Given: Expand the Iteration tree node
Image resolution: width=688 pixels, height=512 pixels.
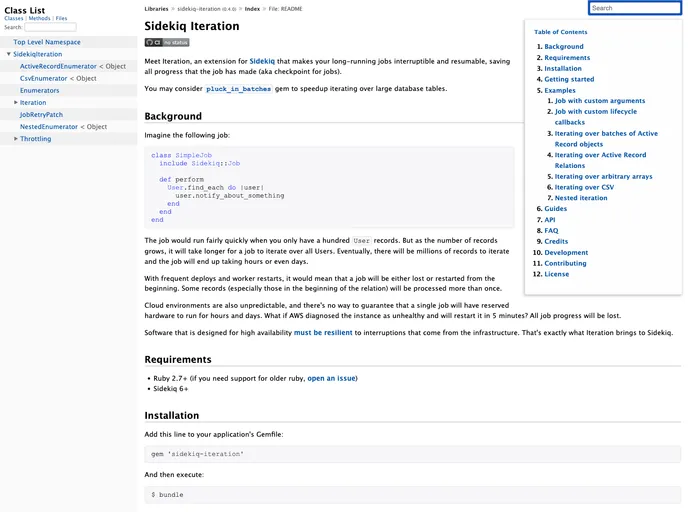Looking at the screenshot, I should (16, 102).
